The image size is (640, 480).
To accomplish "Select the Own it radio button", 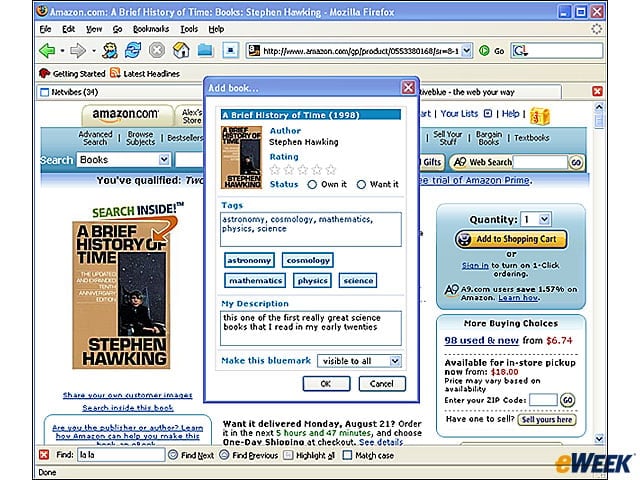I will [x=312, y=184].
